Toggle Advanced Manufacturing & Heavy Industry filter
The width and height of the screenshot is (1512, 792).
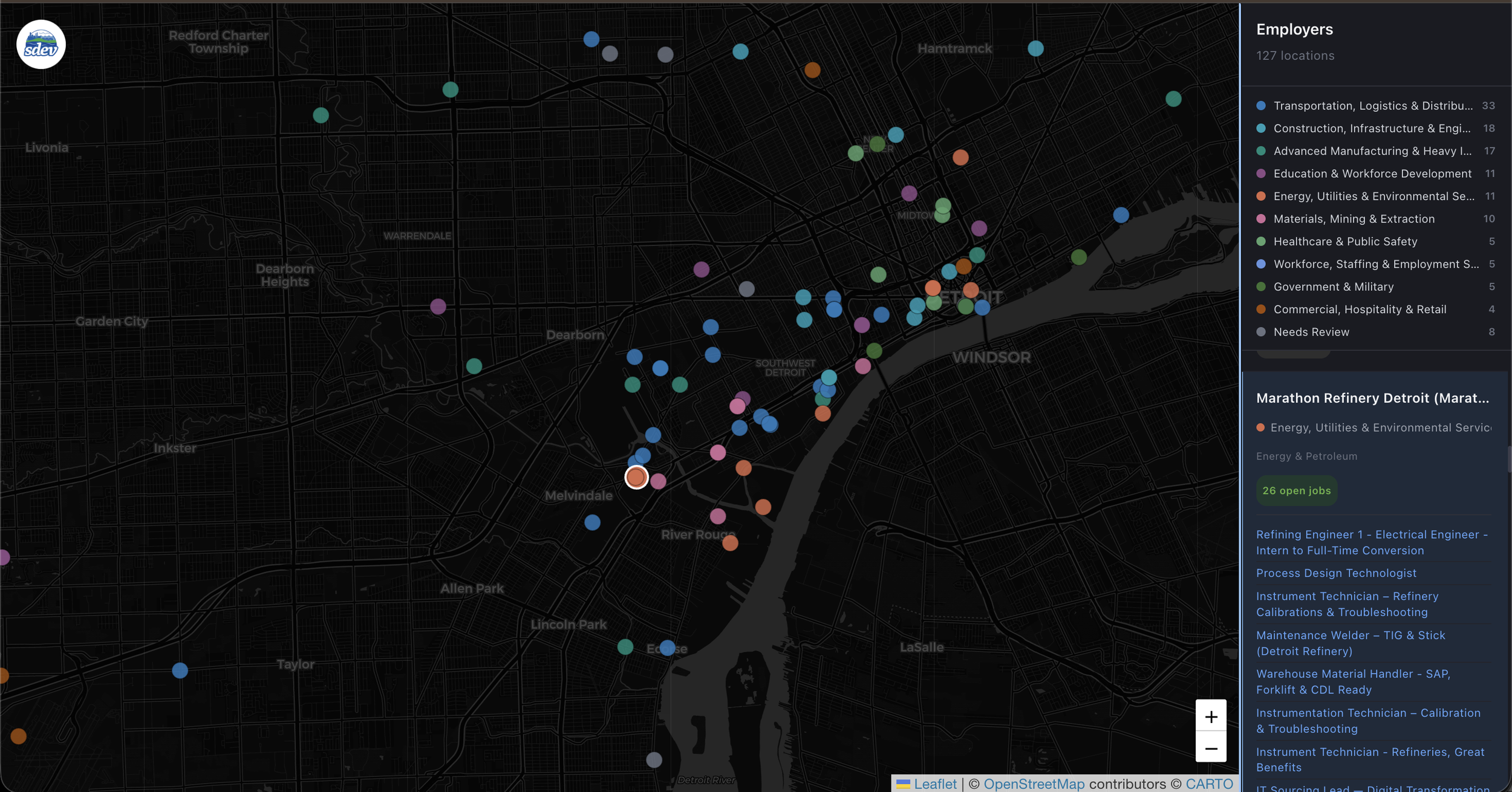coord(1375,151)
